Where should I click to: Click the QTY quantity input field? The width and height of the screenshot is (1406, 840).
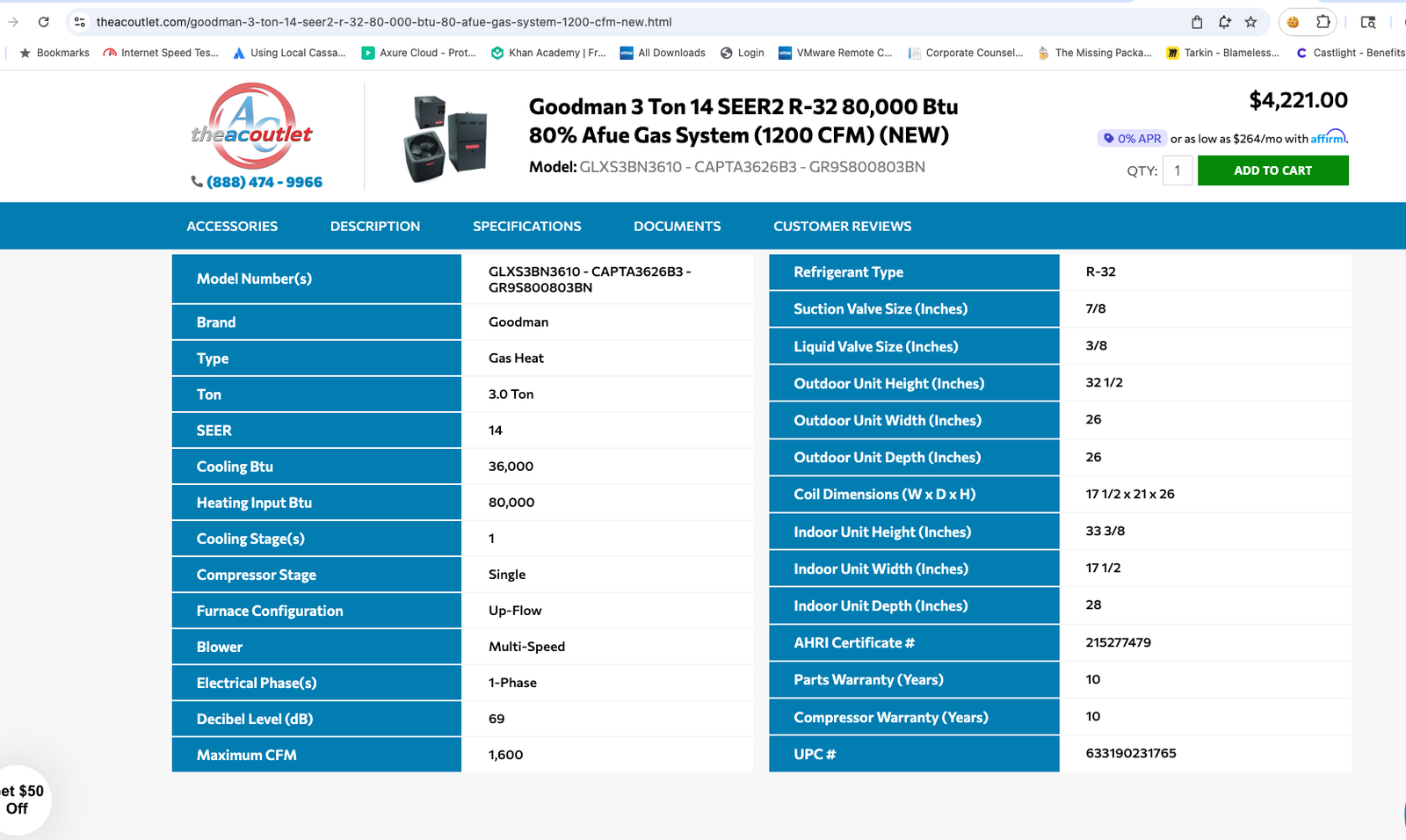1178,170
